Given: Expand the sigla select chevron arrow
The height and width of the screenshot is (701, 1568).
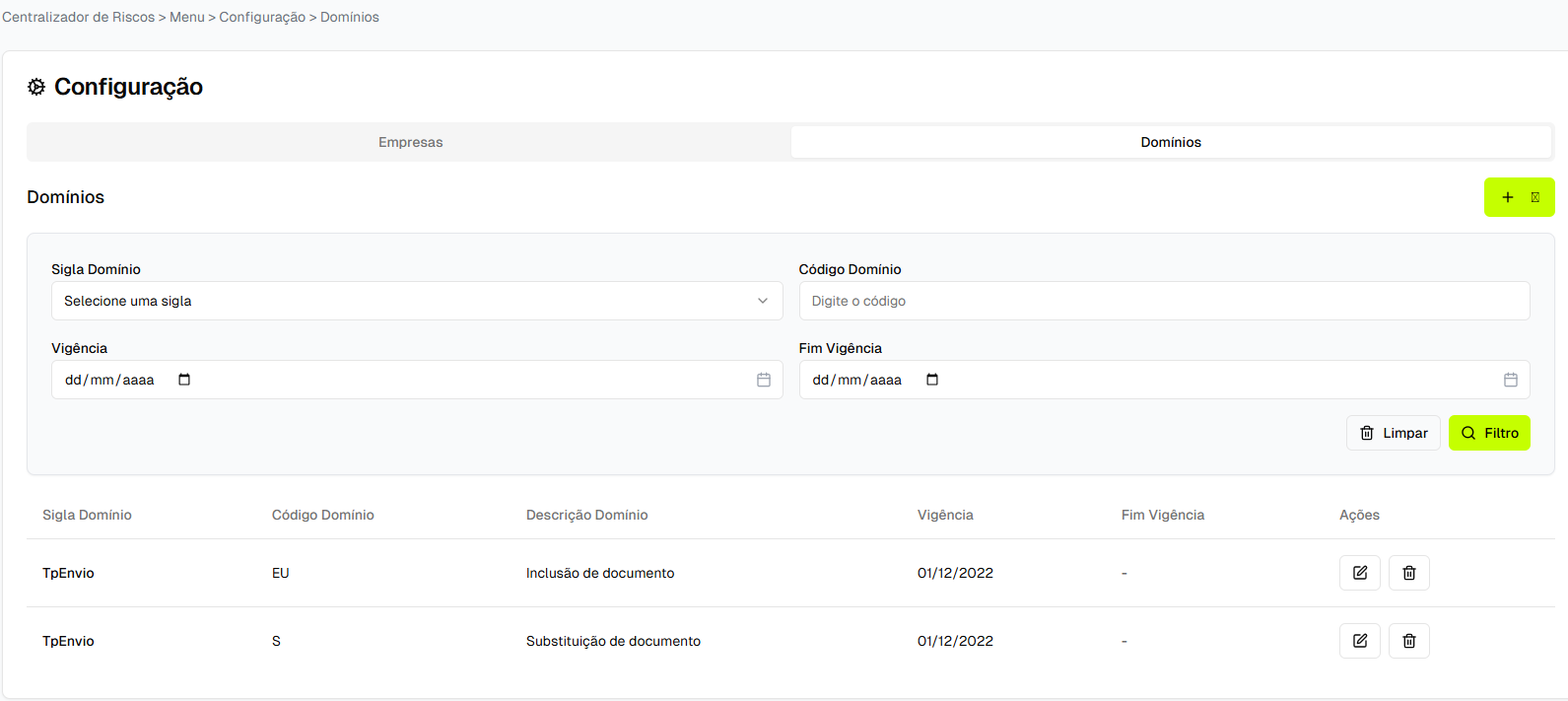Looking at the screenshot, I should click(x=763, y=301).
